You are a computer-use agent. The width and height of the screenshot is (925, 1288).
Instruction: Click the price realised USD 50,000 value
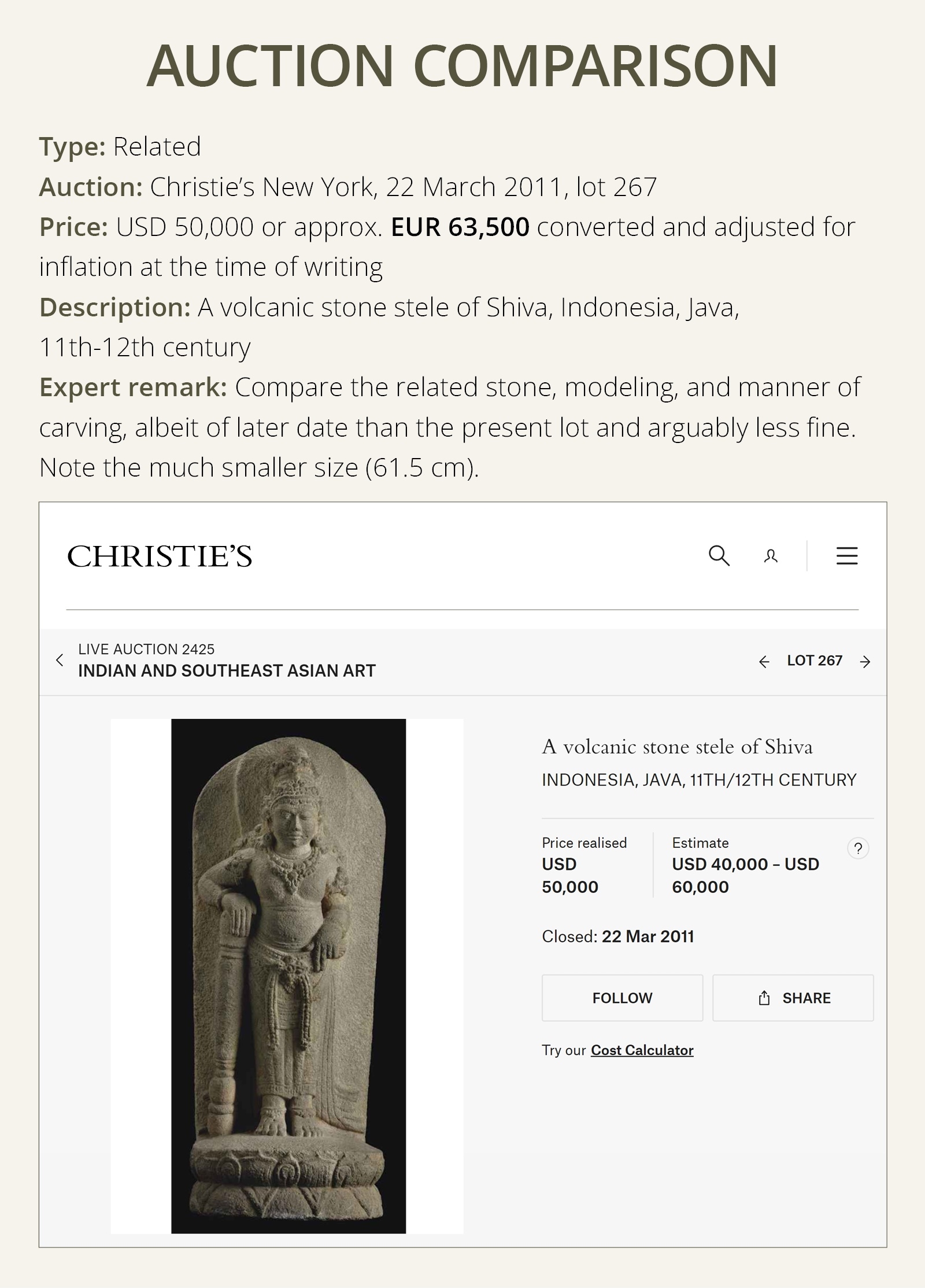click(x=569, y=875)
